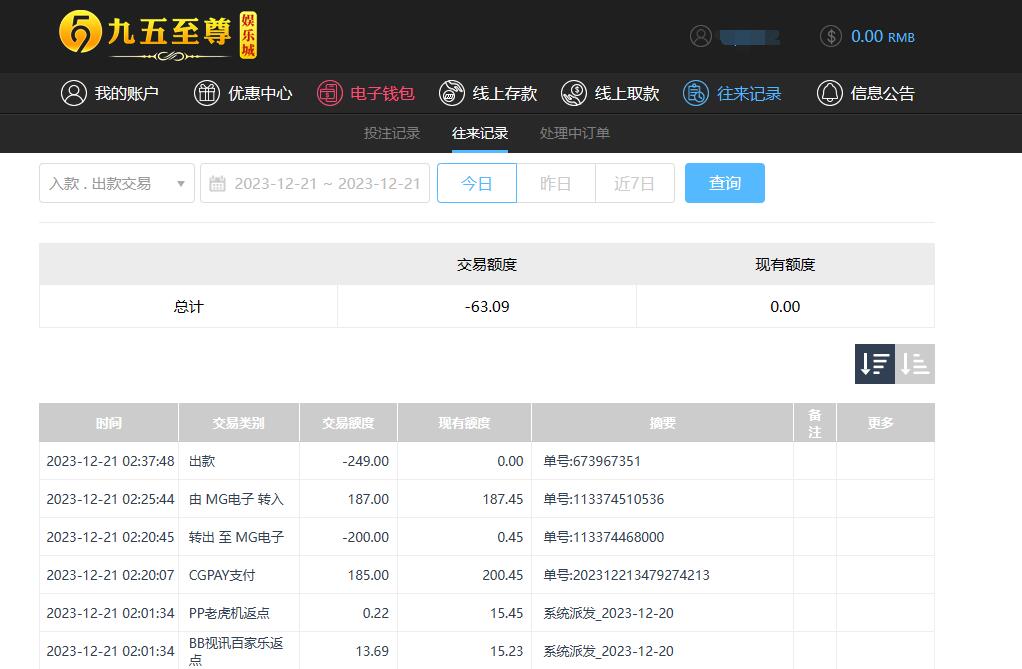The image size is (1022, 669).
Task: Open 我的账户 menu
Action: [x=110, y=93]
